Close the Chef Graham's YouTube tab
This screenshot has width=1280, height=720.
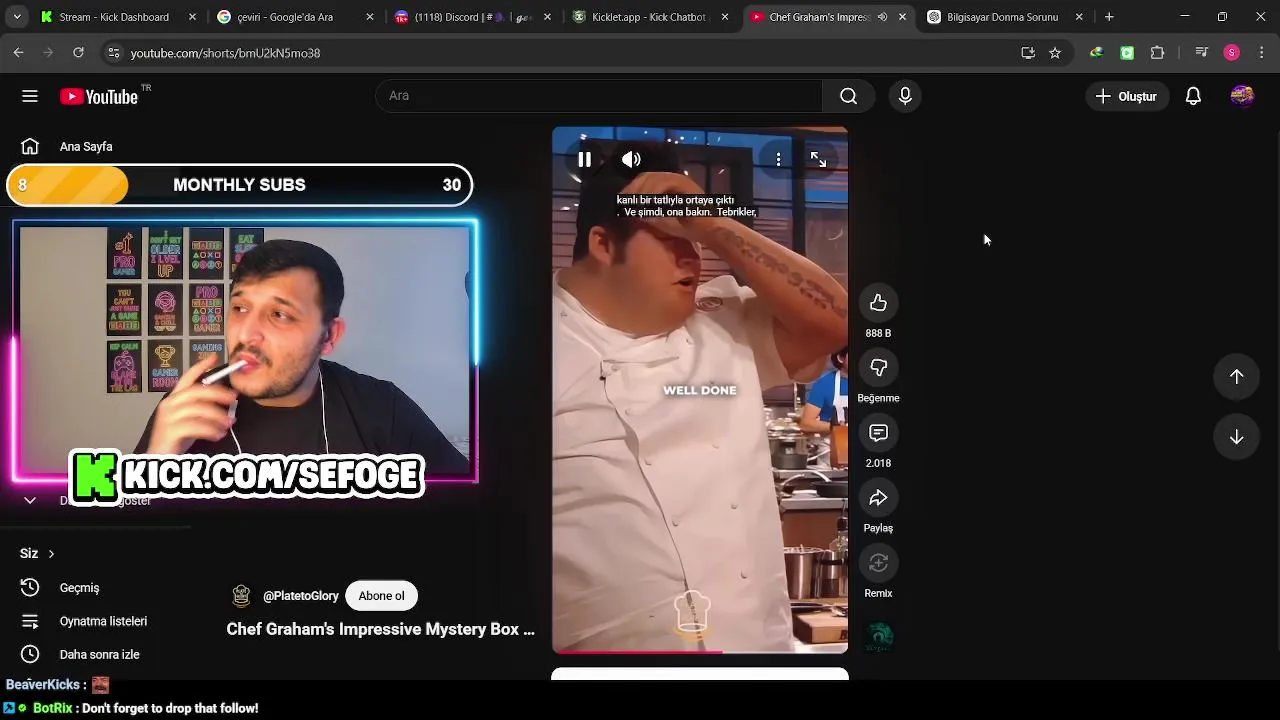[x=902, y=17]
